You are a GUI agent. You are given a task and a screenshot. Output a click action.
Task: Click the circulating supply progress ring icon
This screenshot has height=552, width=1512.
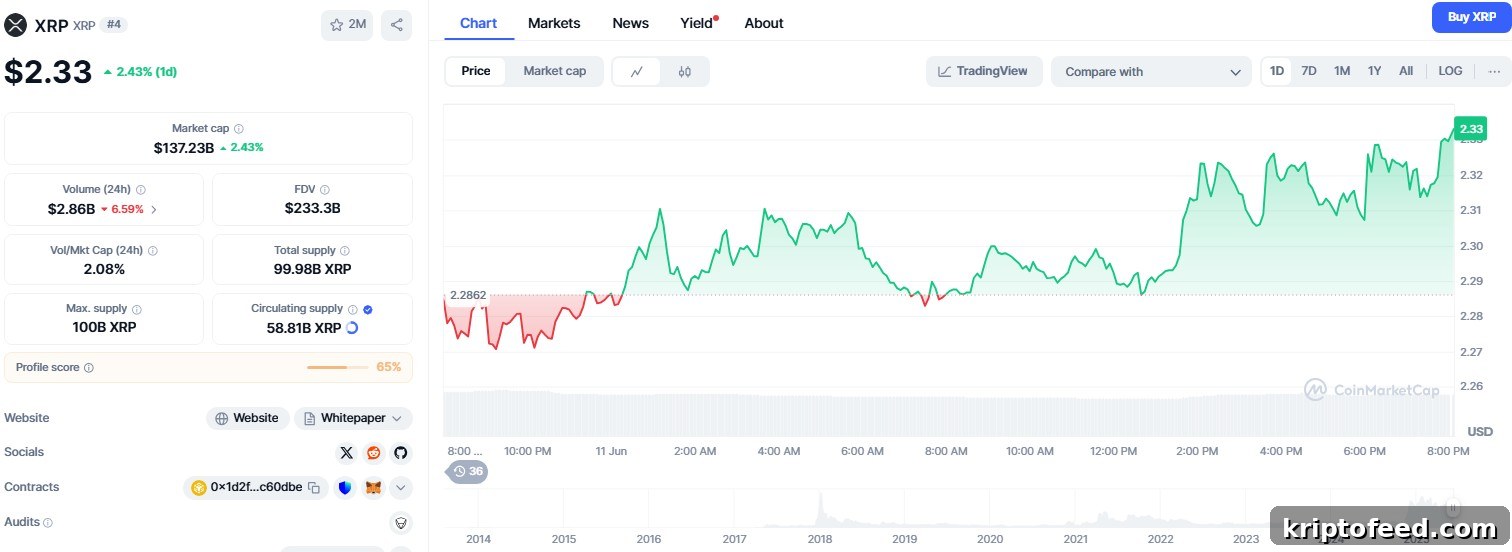coord(352,328)
